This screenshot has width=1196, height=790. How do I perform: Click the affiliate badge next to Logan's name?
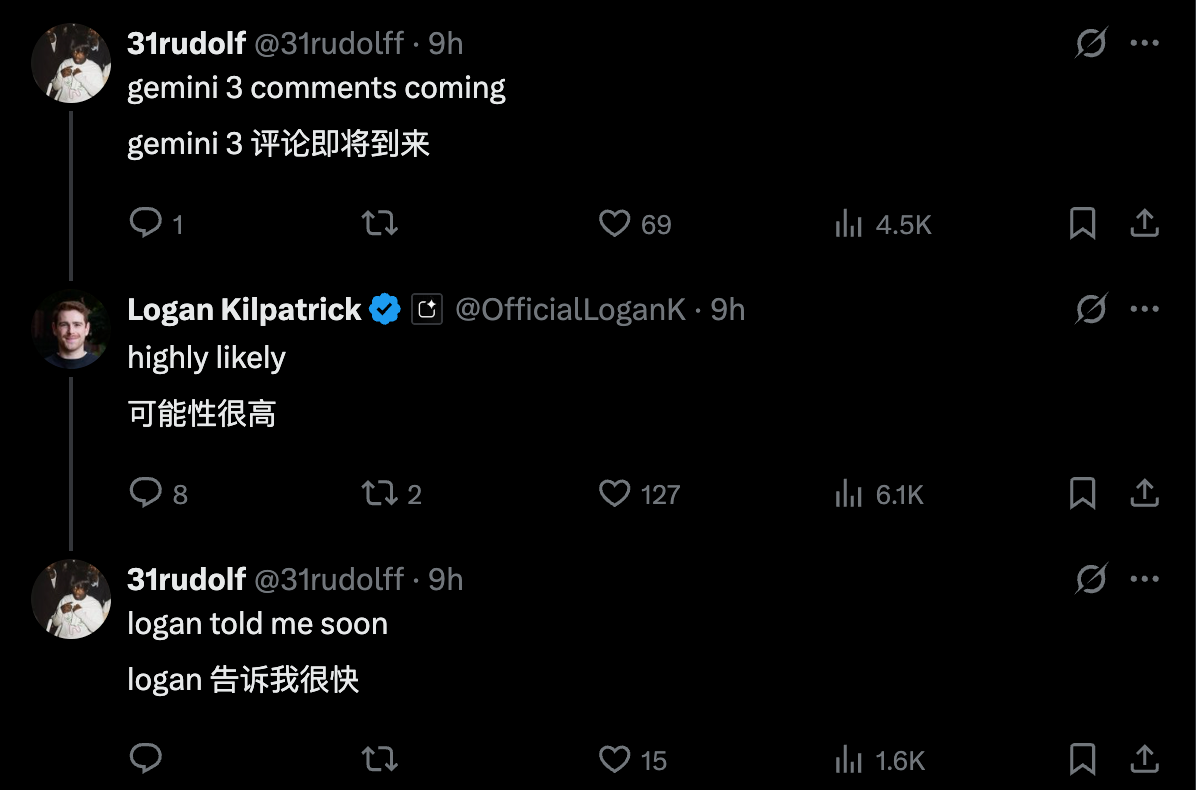point(427,310)
